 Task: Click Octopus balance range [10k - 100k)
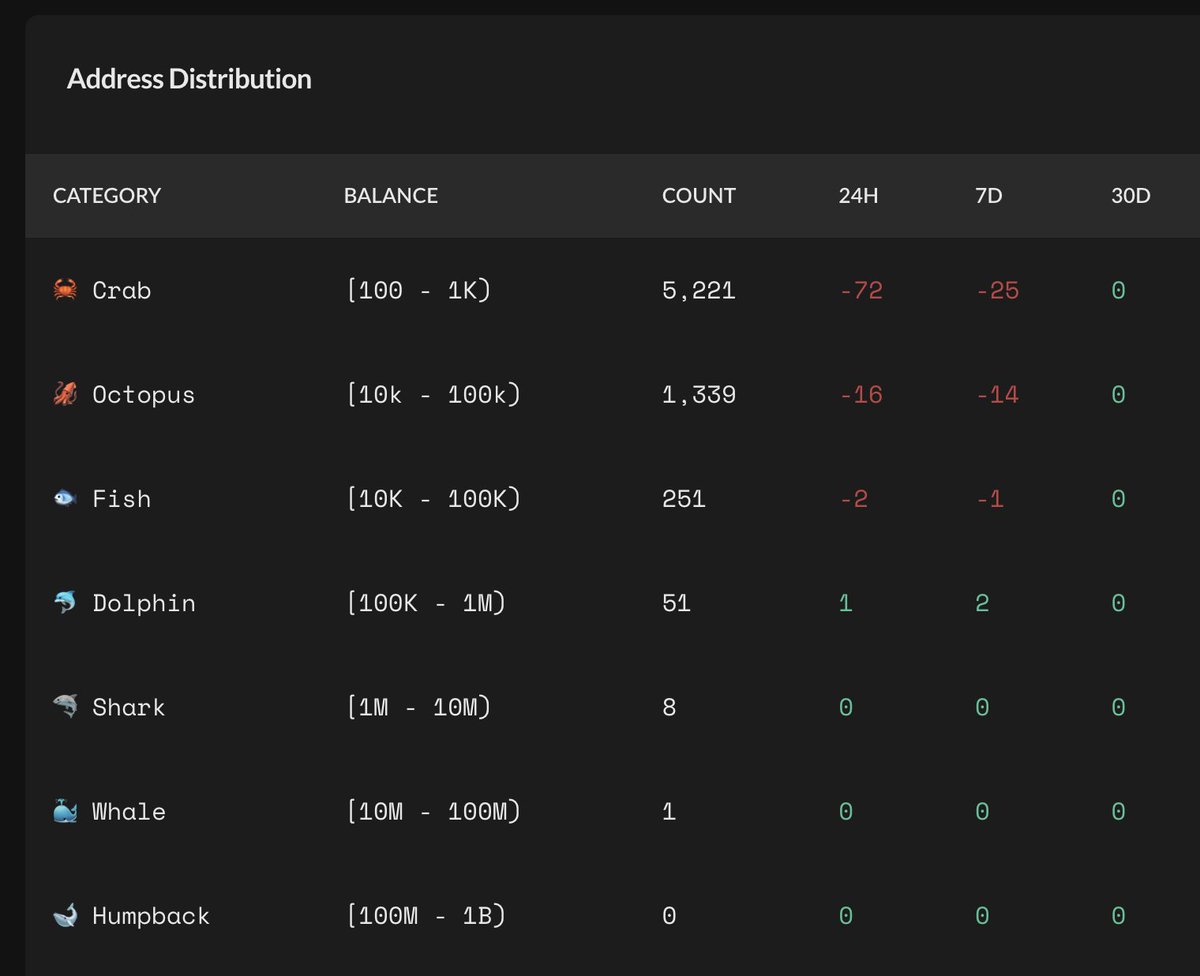[434, 395]
